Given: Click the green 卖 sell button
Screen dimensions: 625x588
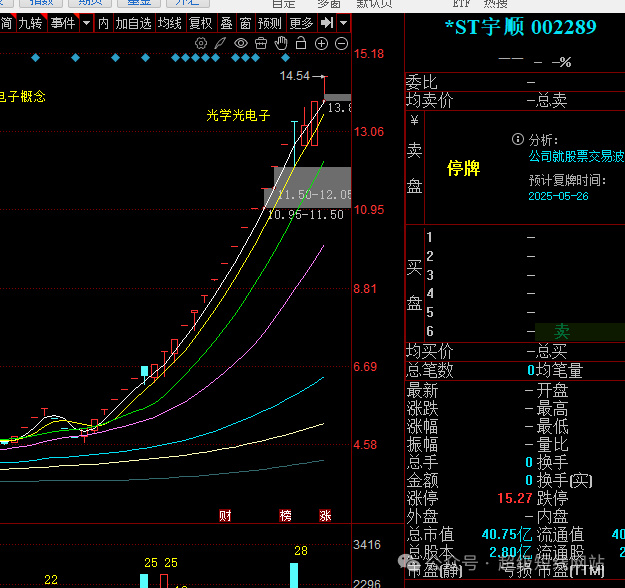Looking at the screenshot, I should click(x=562, y=331).
